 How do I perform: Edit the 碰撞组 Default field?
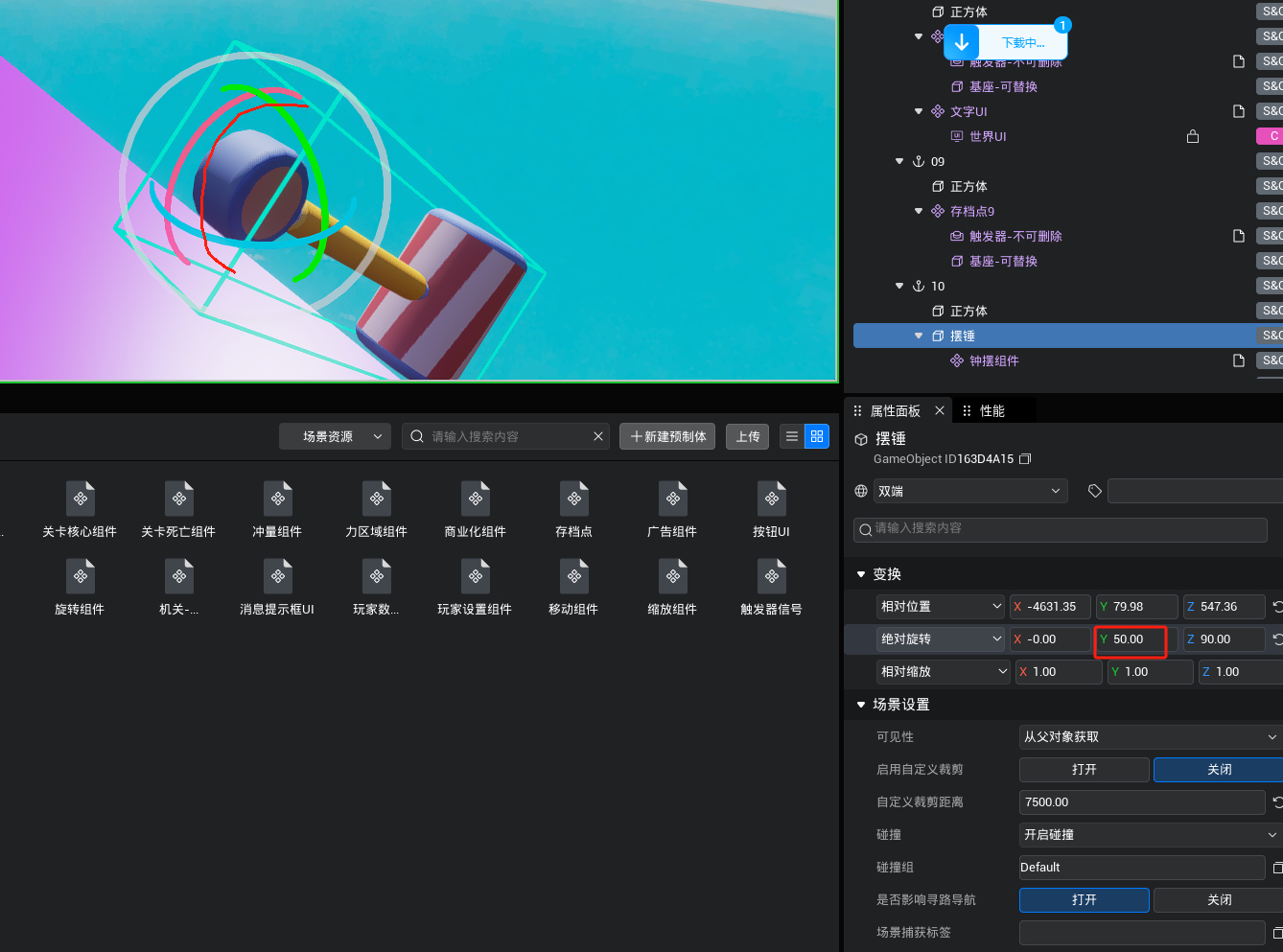[1142, 868]
